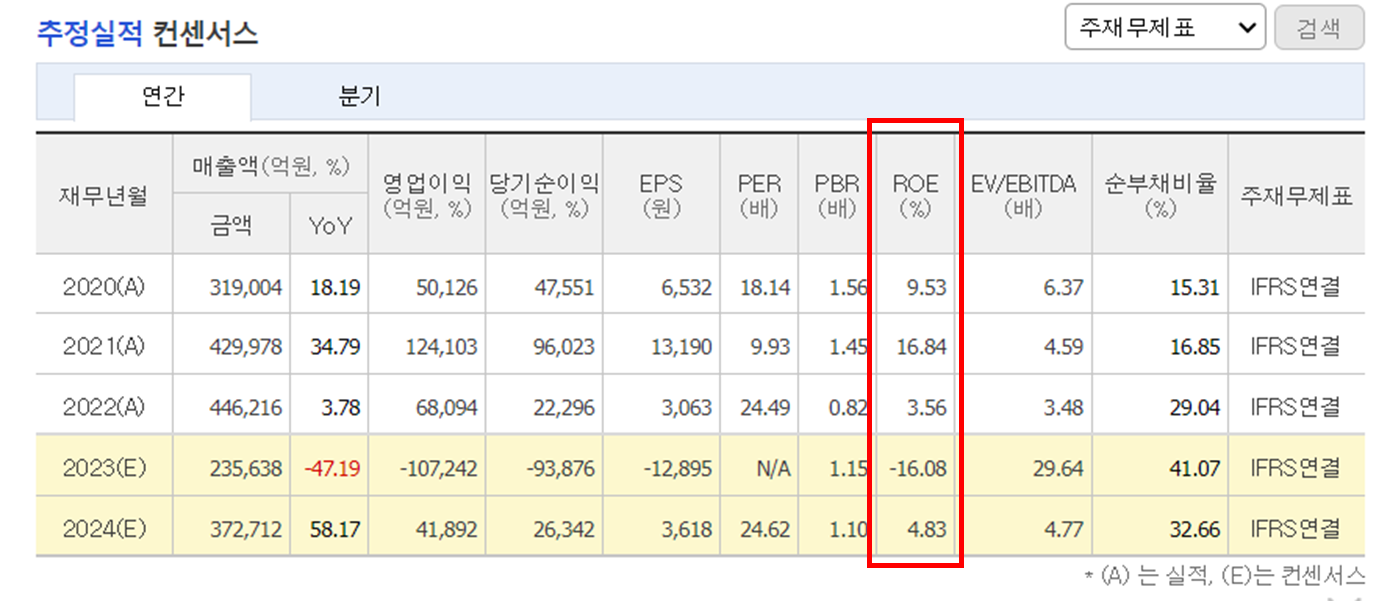The width and height of the screenshot is (1390, 601).
Task: Click the 18.14 PER cell
Action: click(x=765, y=287)
